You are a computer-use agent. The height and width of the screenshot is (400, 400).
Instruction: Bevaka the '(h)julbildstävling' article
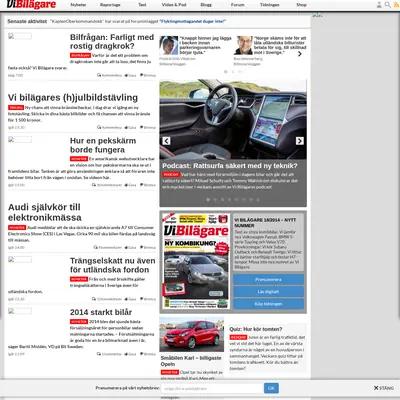pyautogui.click(x=148, y=127)
